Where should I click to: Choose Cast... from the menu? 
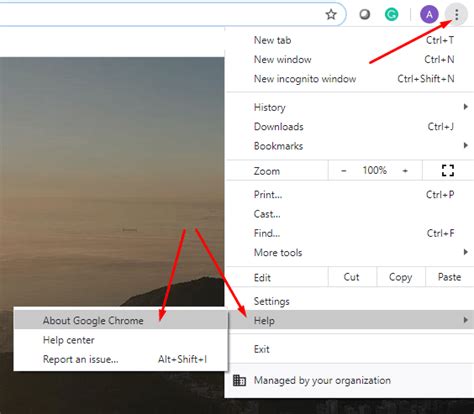tap(350, 214)
